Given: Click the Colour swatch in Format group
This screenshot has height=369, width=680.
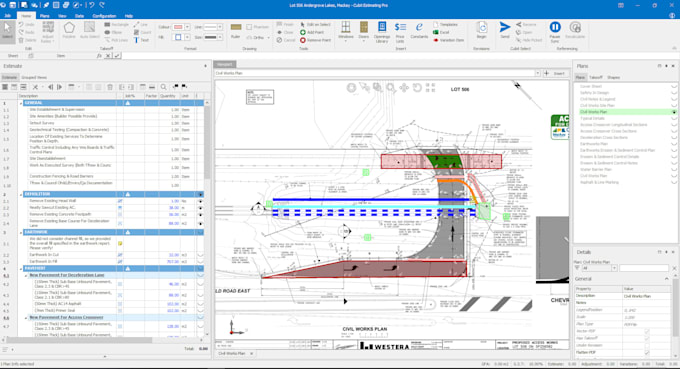Looking at the screenshot, I should tap(178, 27).
